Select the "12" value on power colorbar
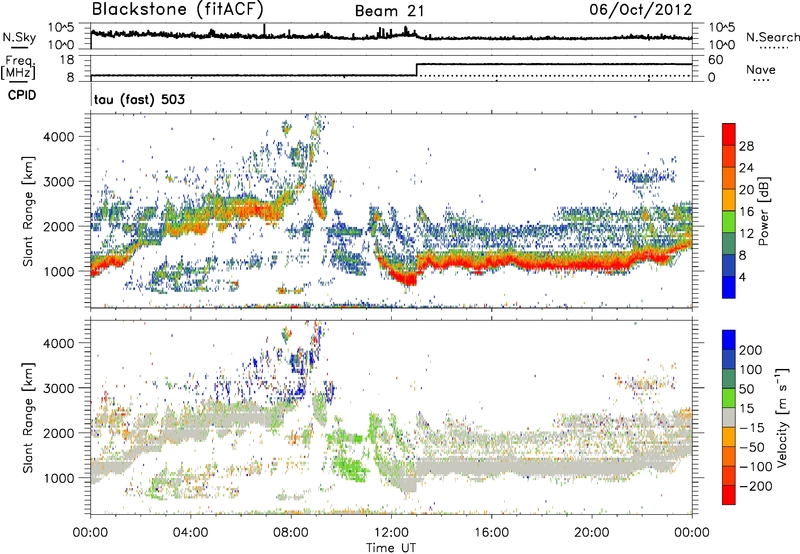 [x=746, y=234]
